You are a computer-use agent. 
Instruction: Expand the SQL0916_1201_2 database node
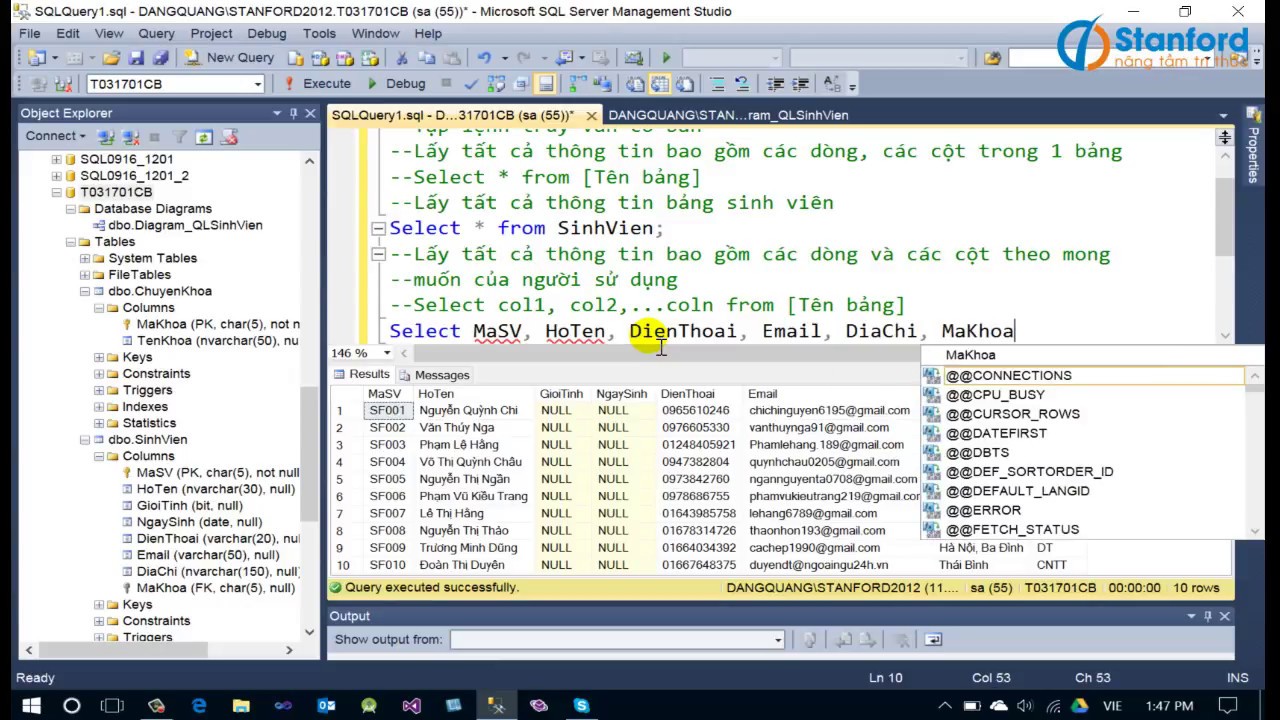[x=57, y=176]
